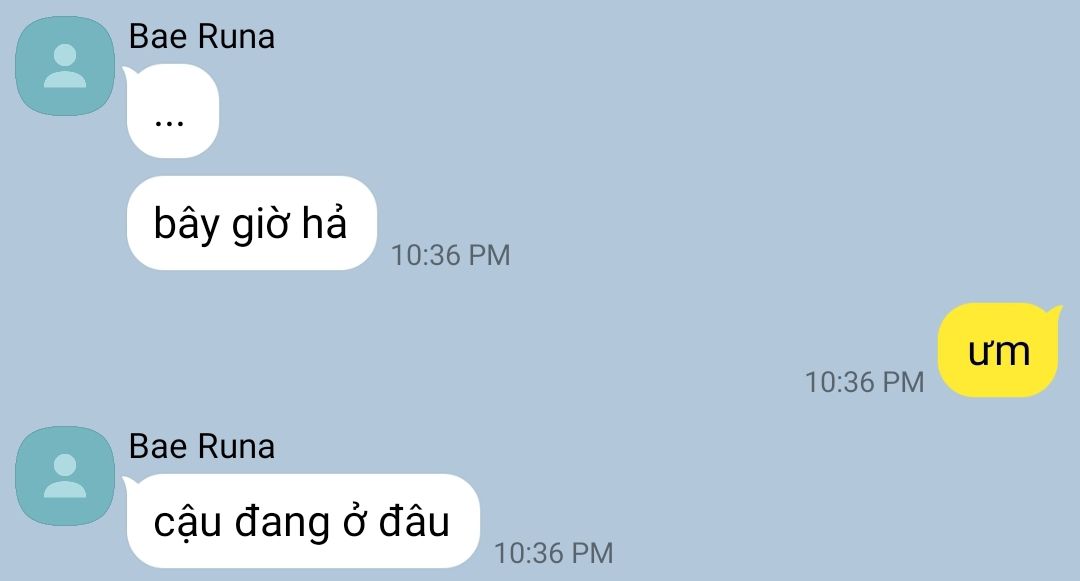This screenshot has width=1080, height=581.
Task: Click person silhouette in the first avatar
Action: (x=65, y=66)
